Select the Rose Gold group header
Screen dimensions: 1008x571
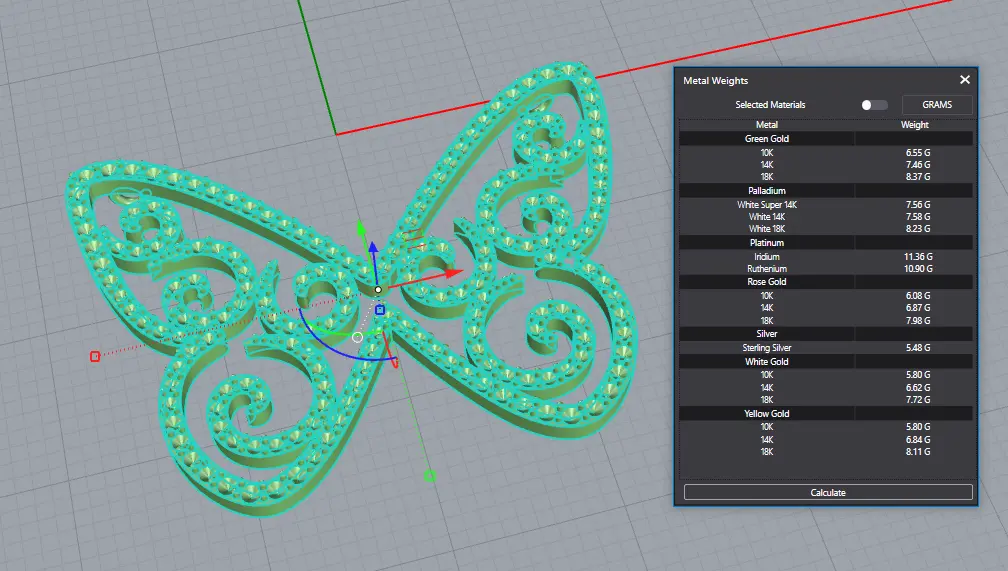click(767, 282)
